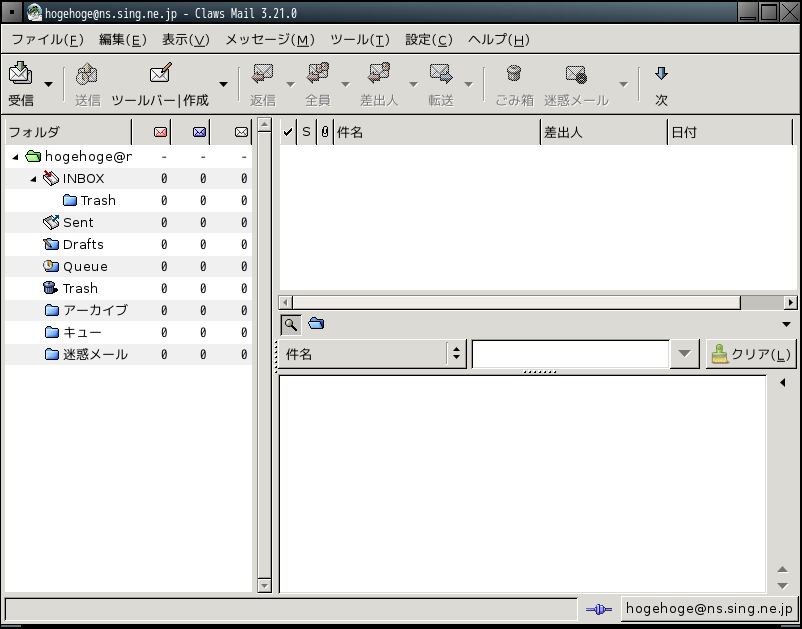The image size is (802, 629).
Task: Click the 受信 (receive mail) toolbar icon
Action: click(x=20, y=74)
